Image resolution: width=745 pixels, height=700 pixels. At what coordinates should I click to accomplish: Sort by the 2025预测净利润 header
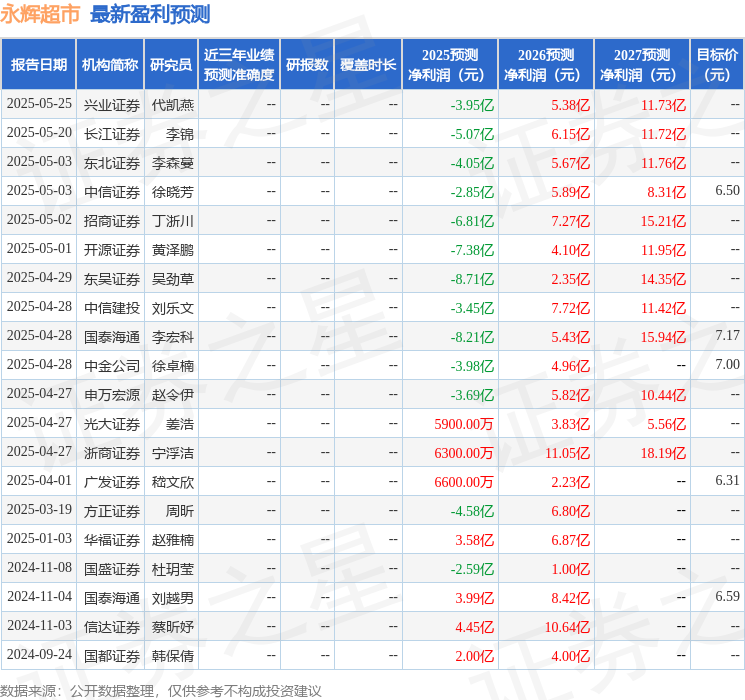[450, 64]
